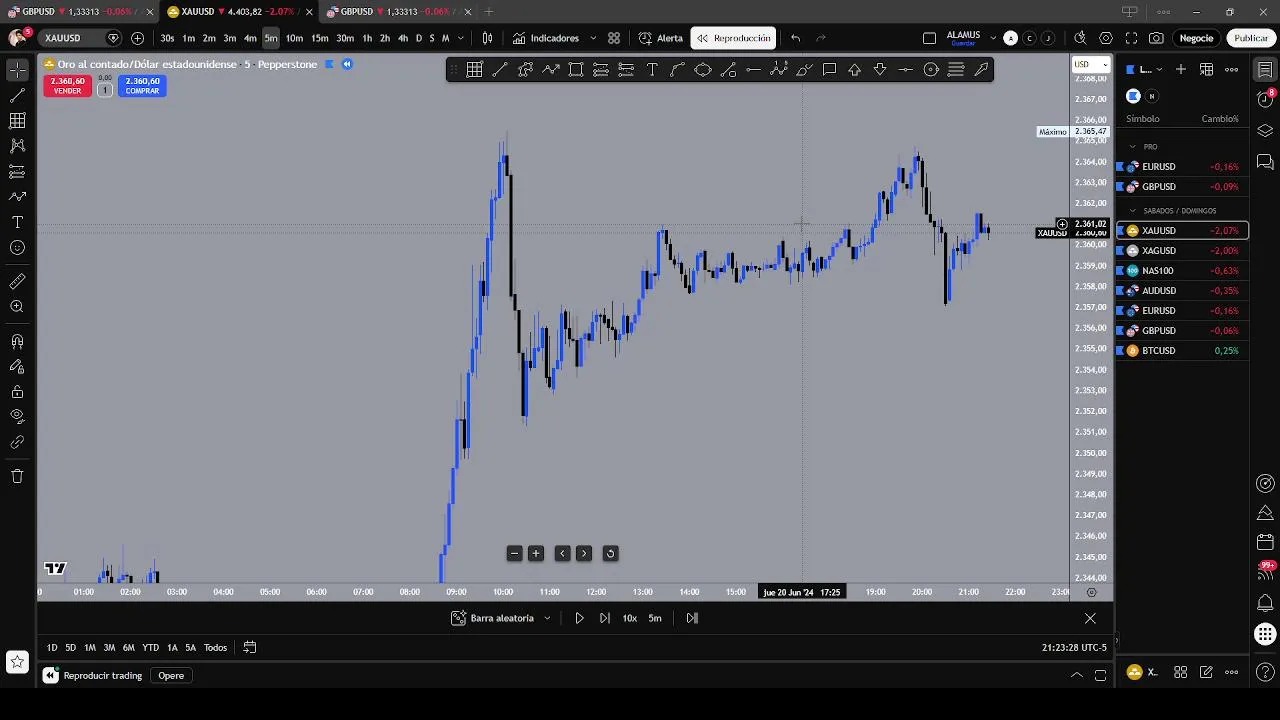The height and width of the screenshot is (720, 1280).
Task: Enter fullscreen mode
Action: 1131,38
